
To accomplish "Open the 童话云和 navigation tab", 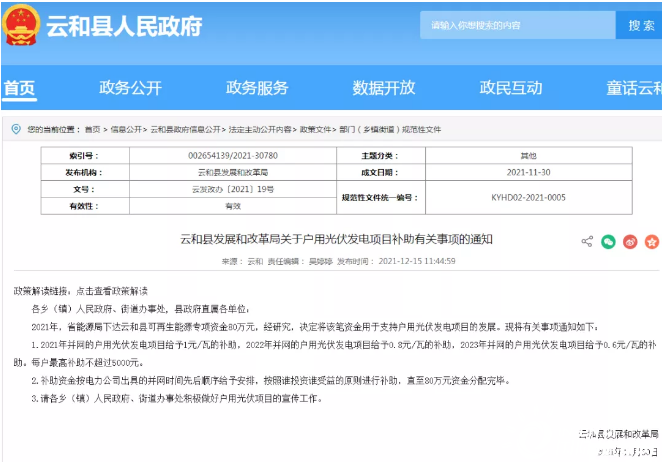I will click(x=634, y=87).
